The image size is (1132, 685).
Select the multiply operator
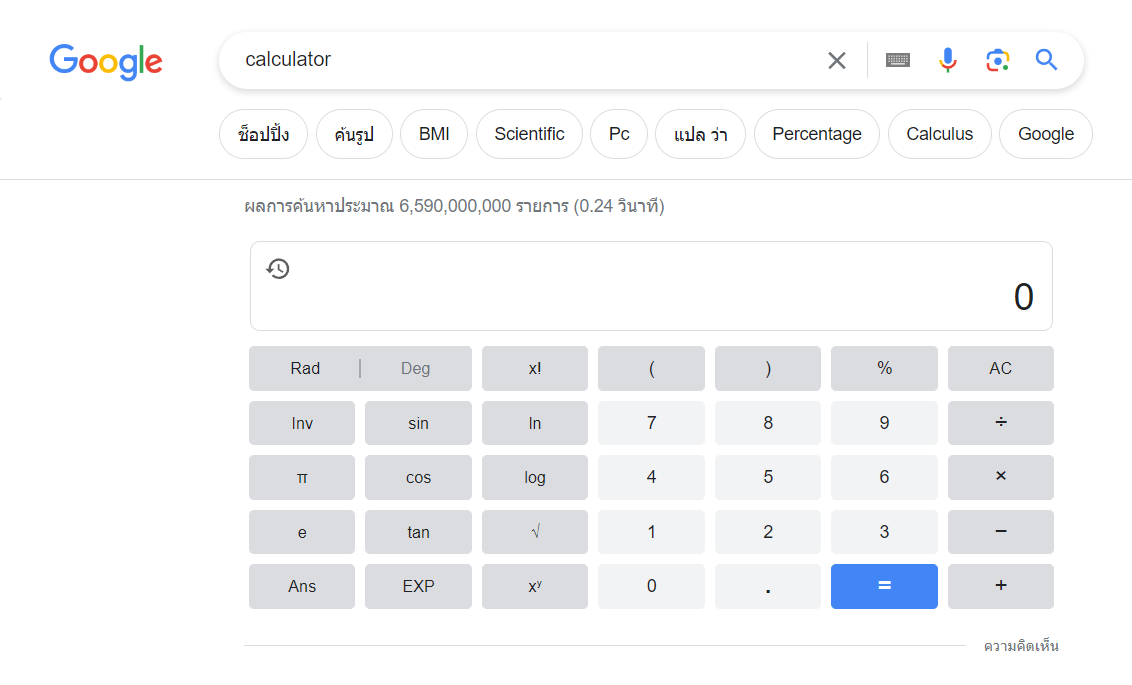click(1001, 477)
